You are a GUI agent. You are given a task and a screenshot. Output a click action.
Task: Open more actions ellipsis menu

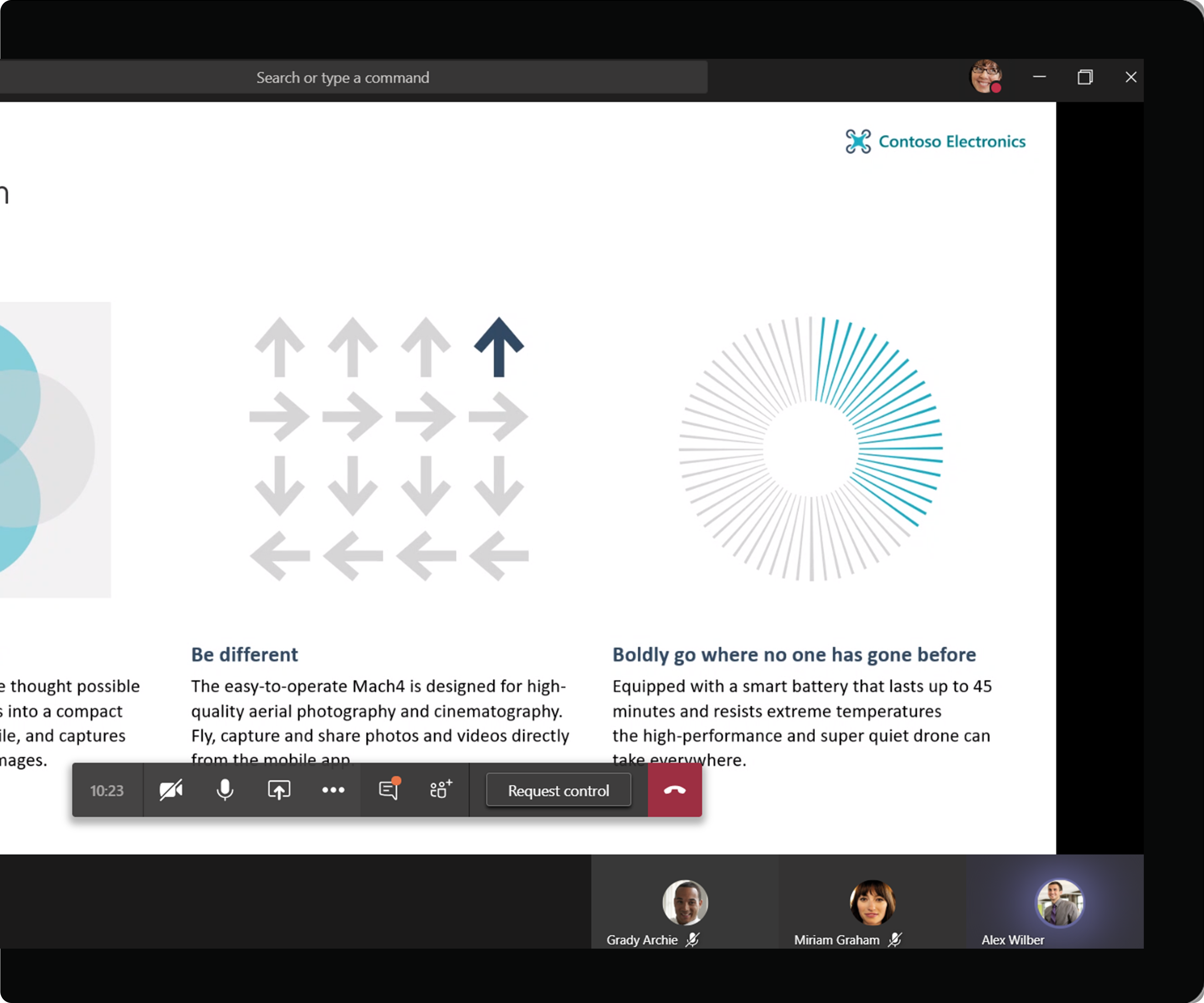333,790
